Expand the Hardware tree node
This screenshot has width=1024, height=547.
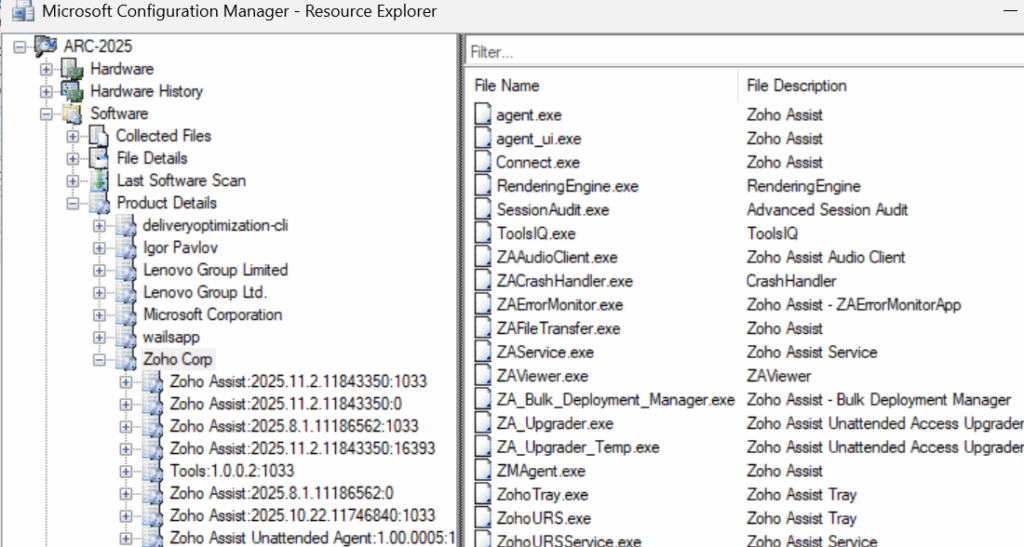pyautogui.click(x=46, y=69)
